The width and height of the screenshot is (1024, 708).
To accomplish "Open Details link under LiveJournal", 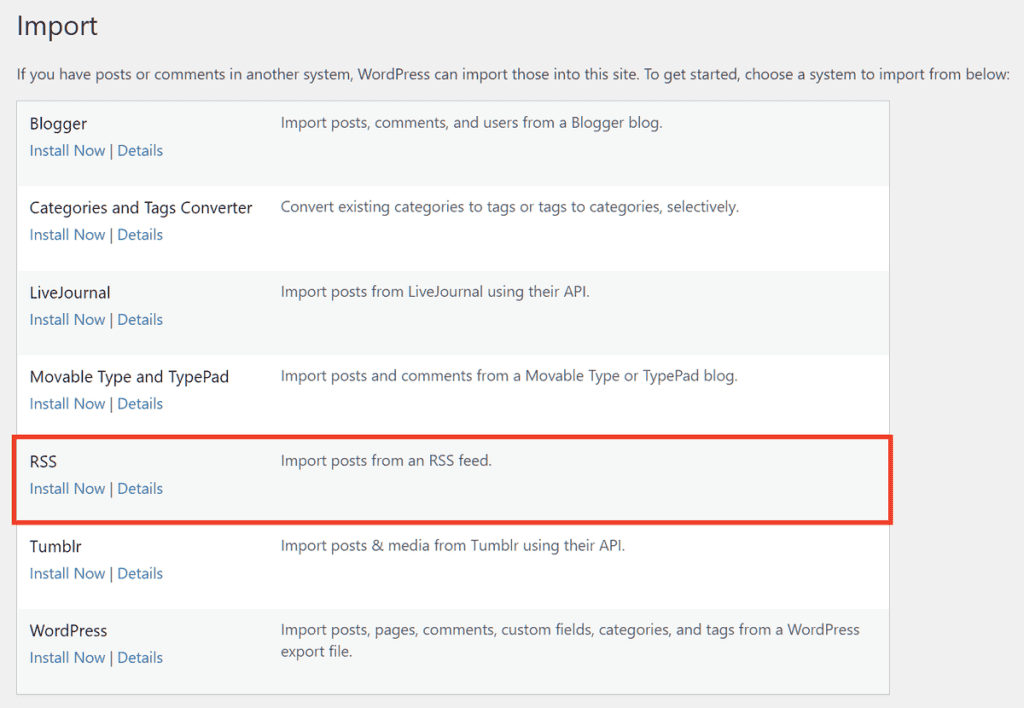I will click(140, 320).
